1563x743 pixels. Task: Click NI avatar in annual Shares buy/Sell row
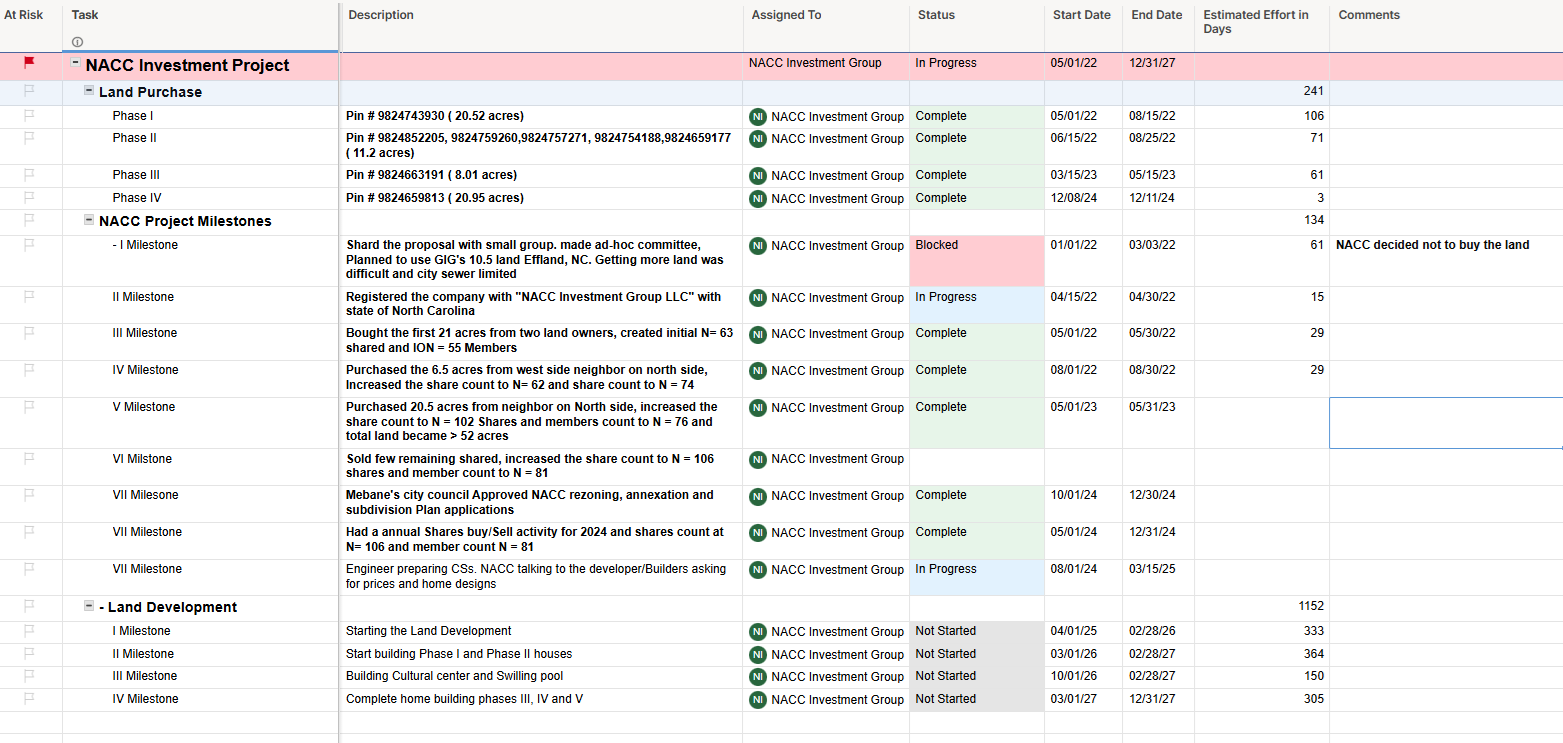pos(758,533)
